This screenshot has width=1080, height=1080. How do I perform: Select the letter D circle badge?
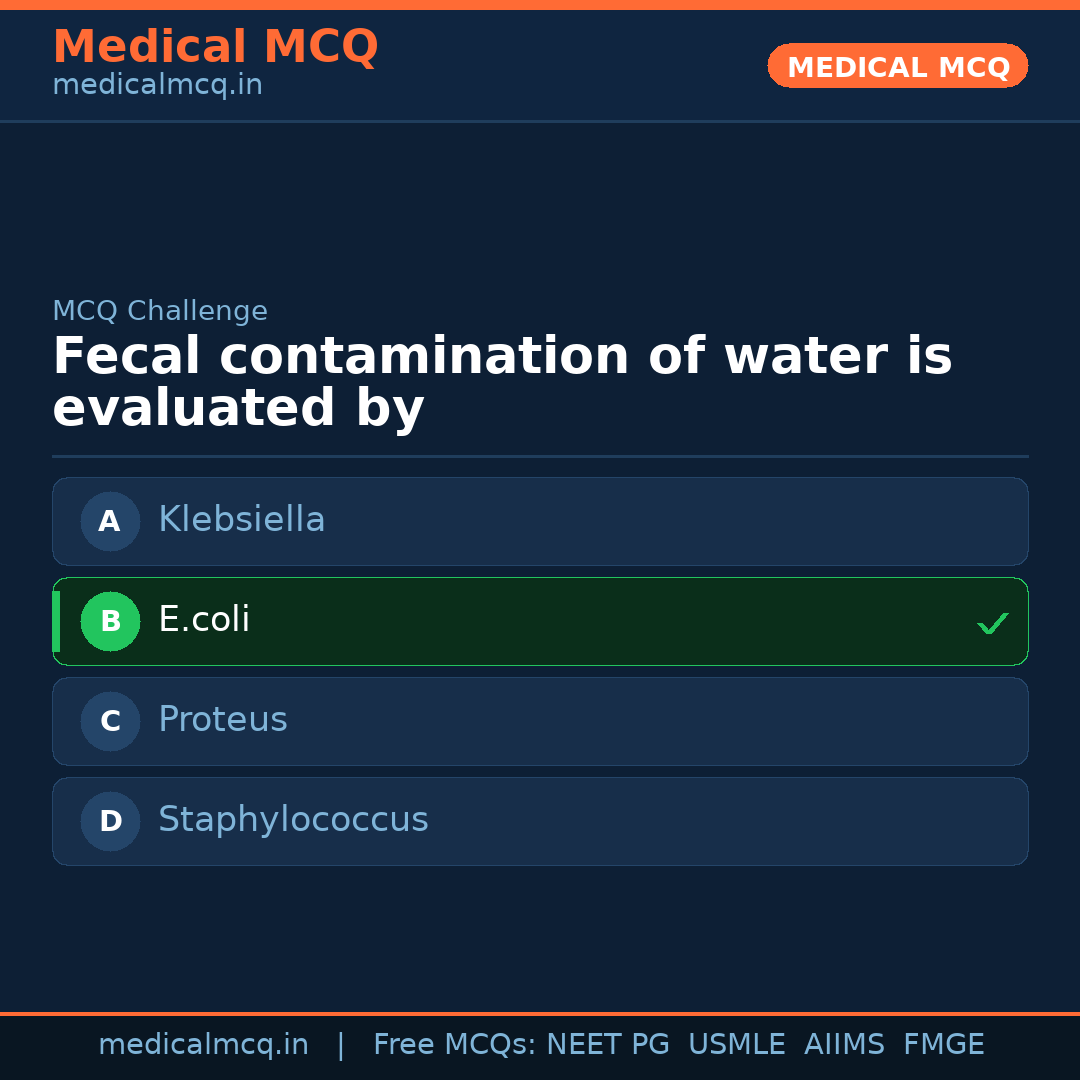pos(110,821)
